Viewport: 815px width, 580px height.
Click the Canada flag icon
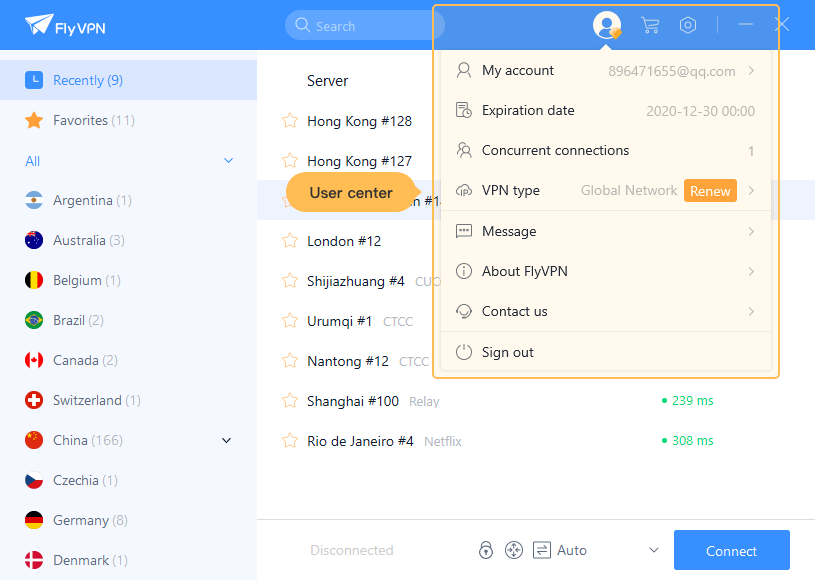pyautogui.click(x=34, y=360)
